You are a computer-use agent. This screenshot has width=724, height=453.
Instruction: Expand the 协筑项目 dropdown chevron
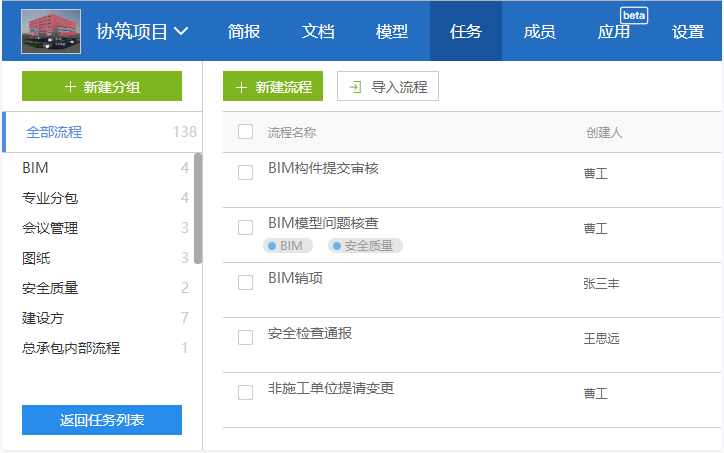pyautogui.click(x=181, y=31)
